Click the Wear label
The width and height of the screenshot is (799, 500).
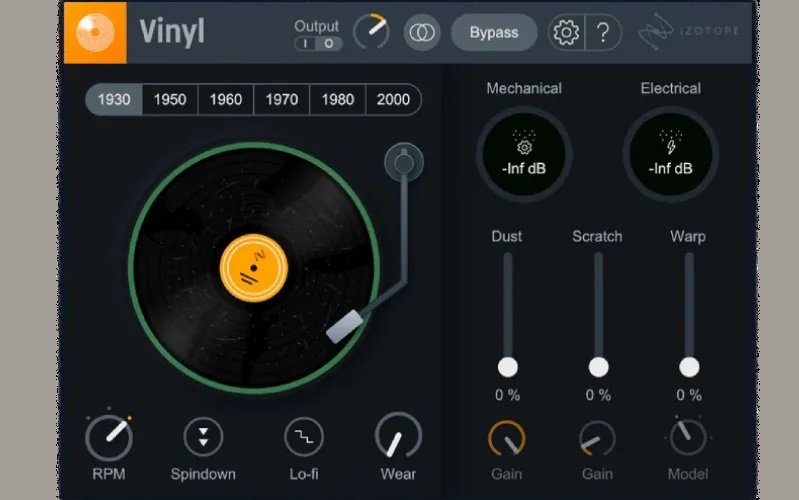pyautogui.click(x=398, y=475)
